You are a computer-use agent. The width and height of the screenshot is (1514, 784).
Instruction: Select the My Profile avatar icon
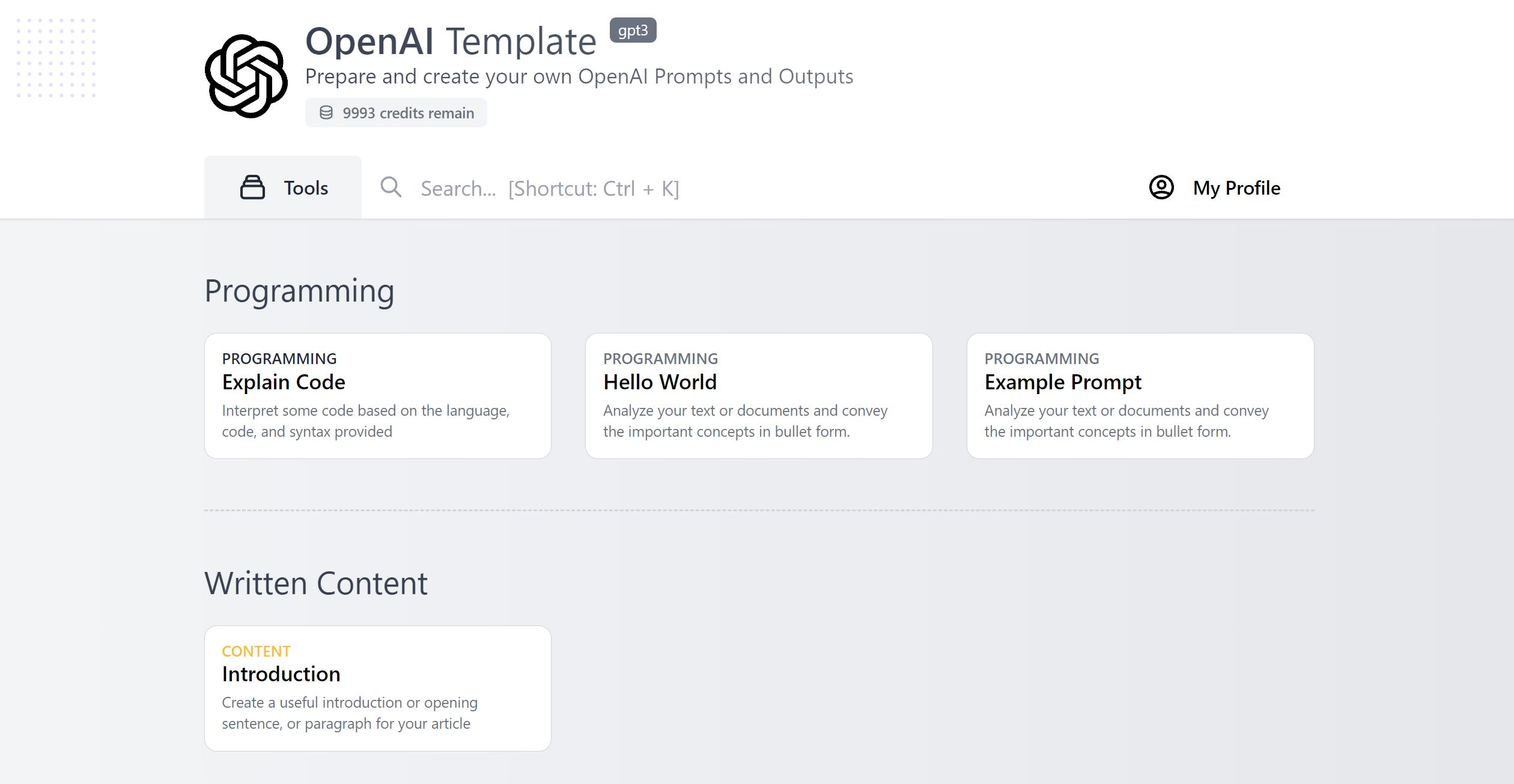1161,187
